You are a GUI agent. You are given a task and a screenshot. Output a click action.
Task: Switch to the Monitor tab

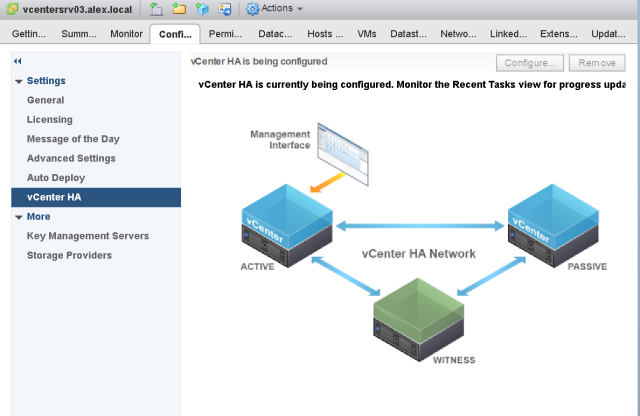point(127,34)
